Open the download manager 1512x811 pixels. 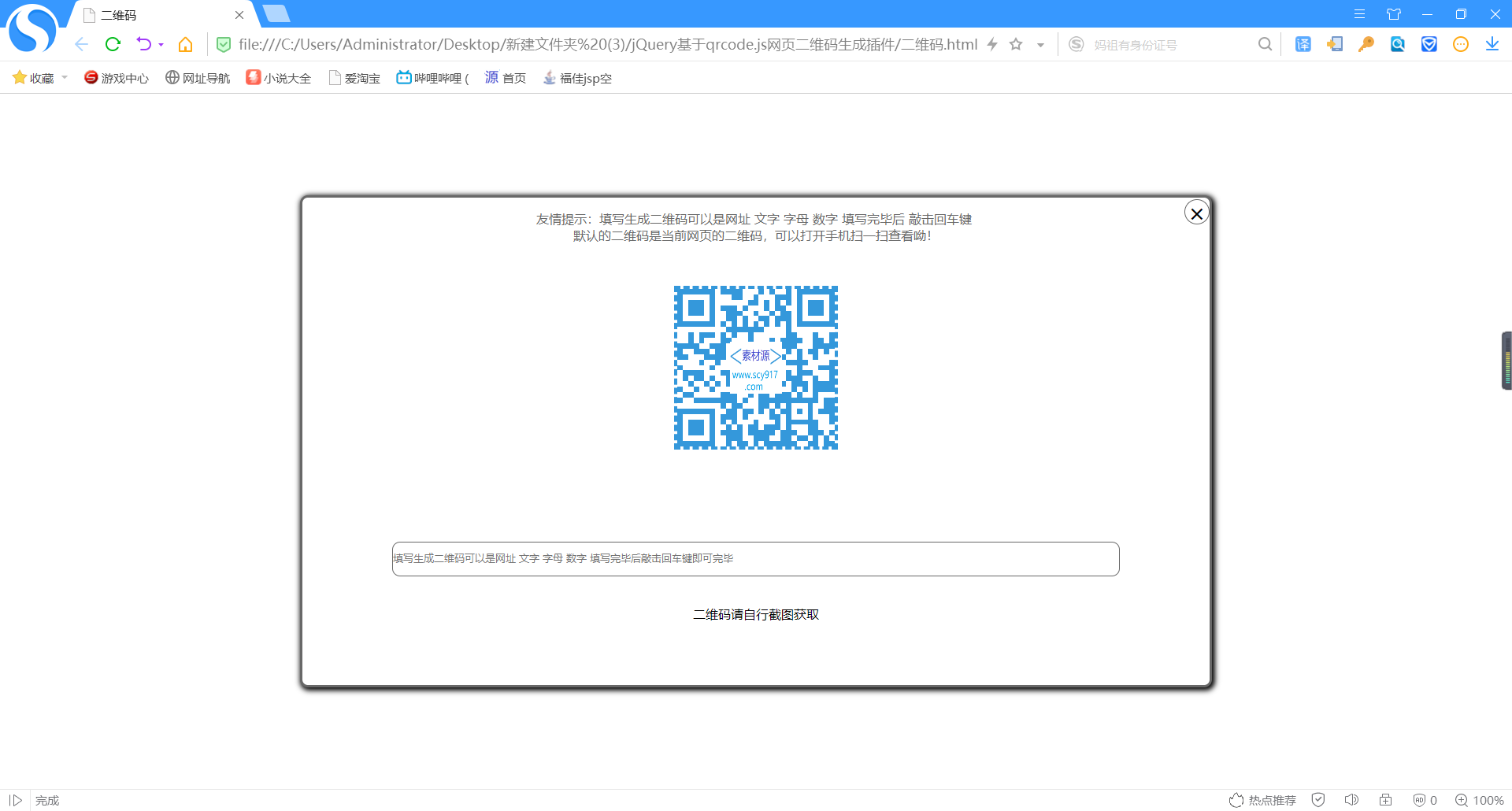1492,44
